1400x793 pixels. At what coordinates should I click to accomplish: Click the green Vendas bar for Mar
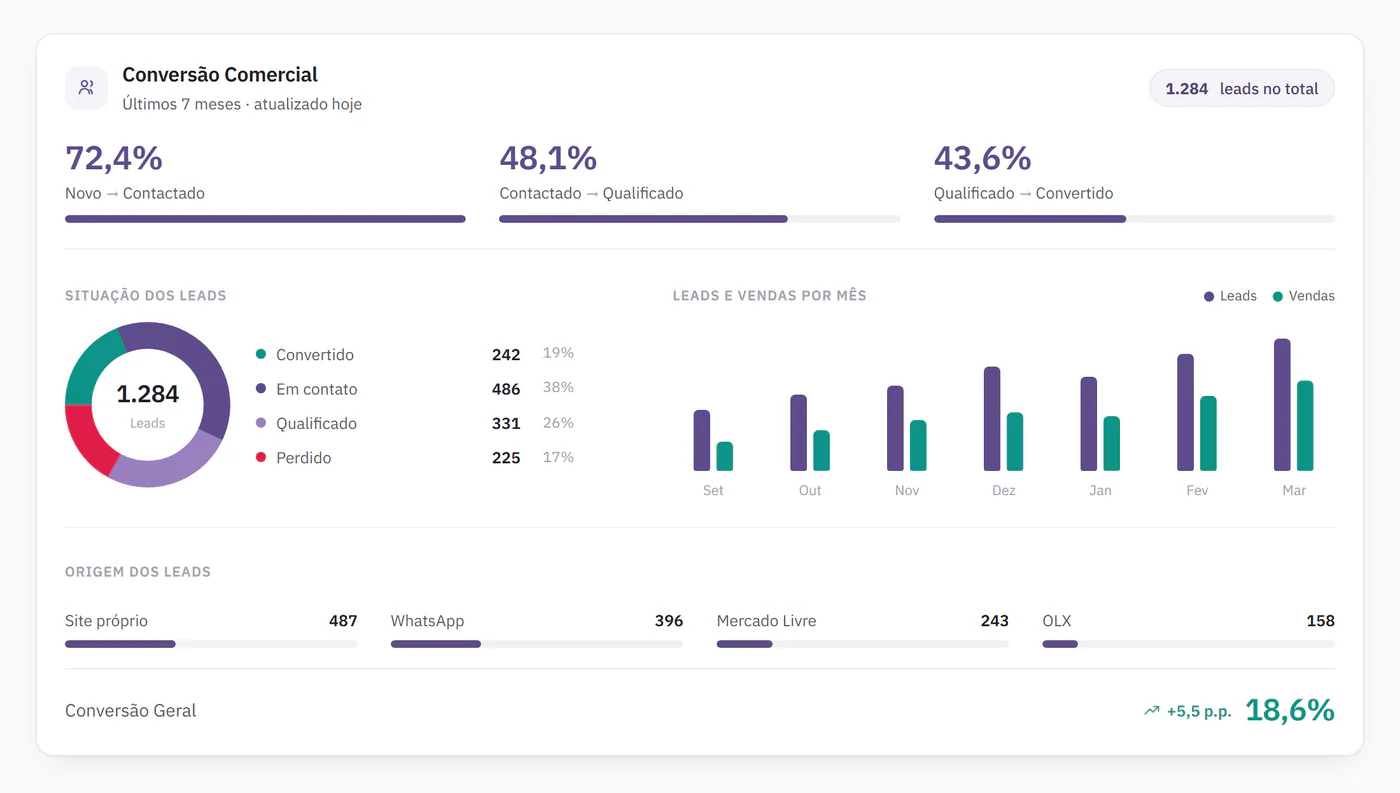tap(1305, 426)
